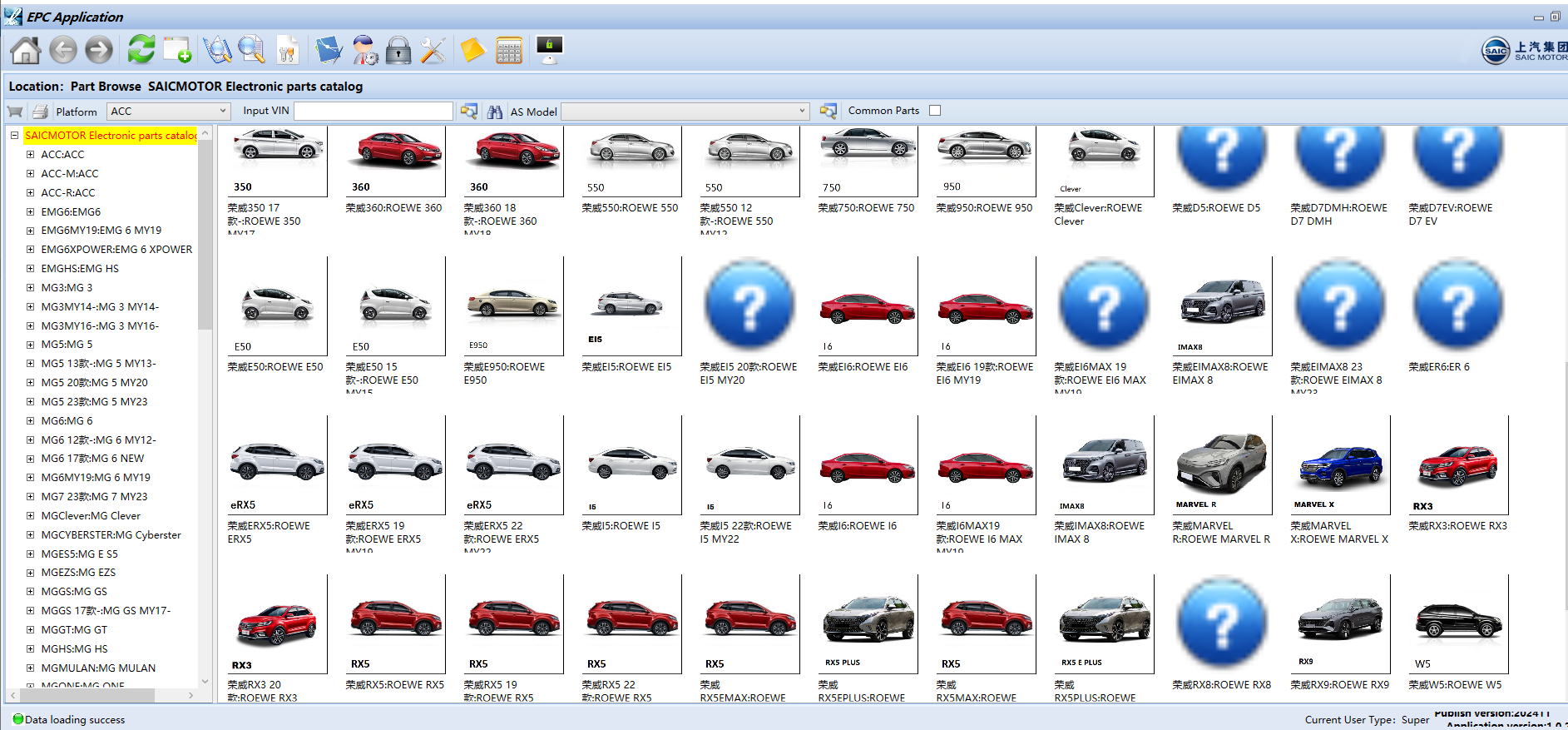Expand the MG3:MG 3 tree node

click(30, 287)
